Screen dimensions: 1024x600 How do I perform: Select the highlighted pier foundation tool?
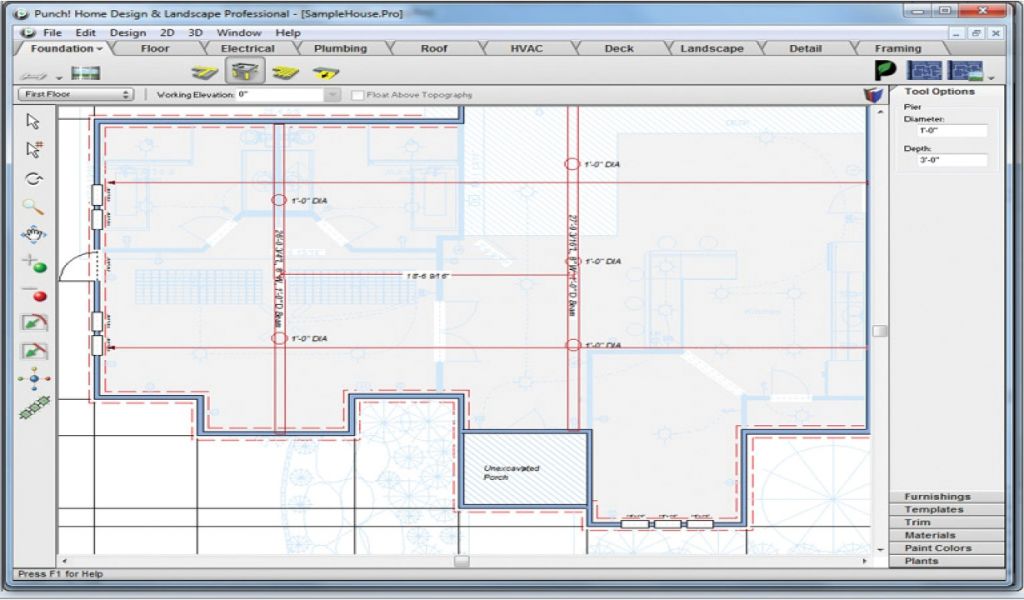(x=243, y=72)
